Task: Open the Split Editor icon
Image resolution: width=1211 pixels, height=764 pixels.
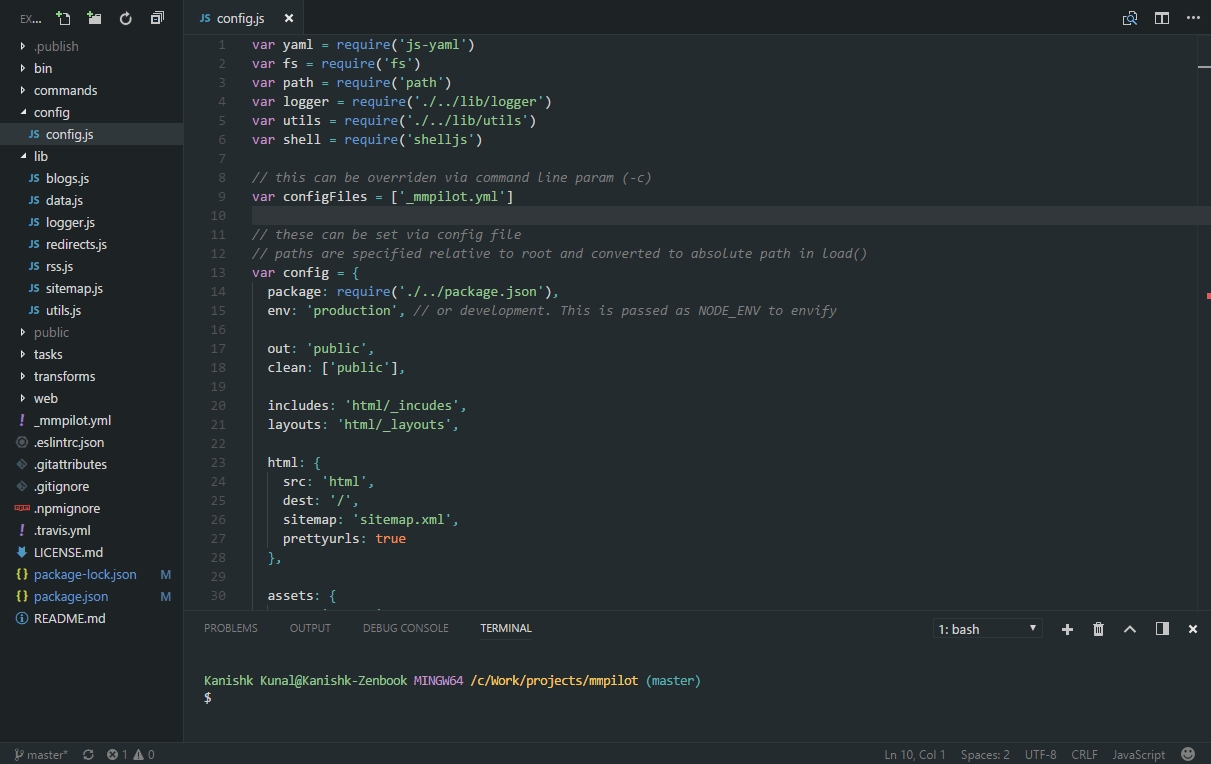Action: [1160, 17]
